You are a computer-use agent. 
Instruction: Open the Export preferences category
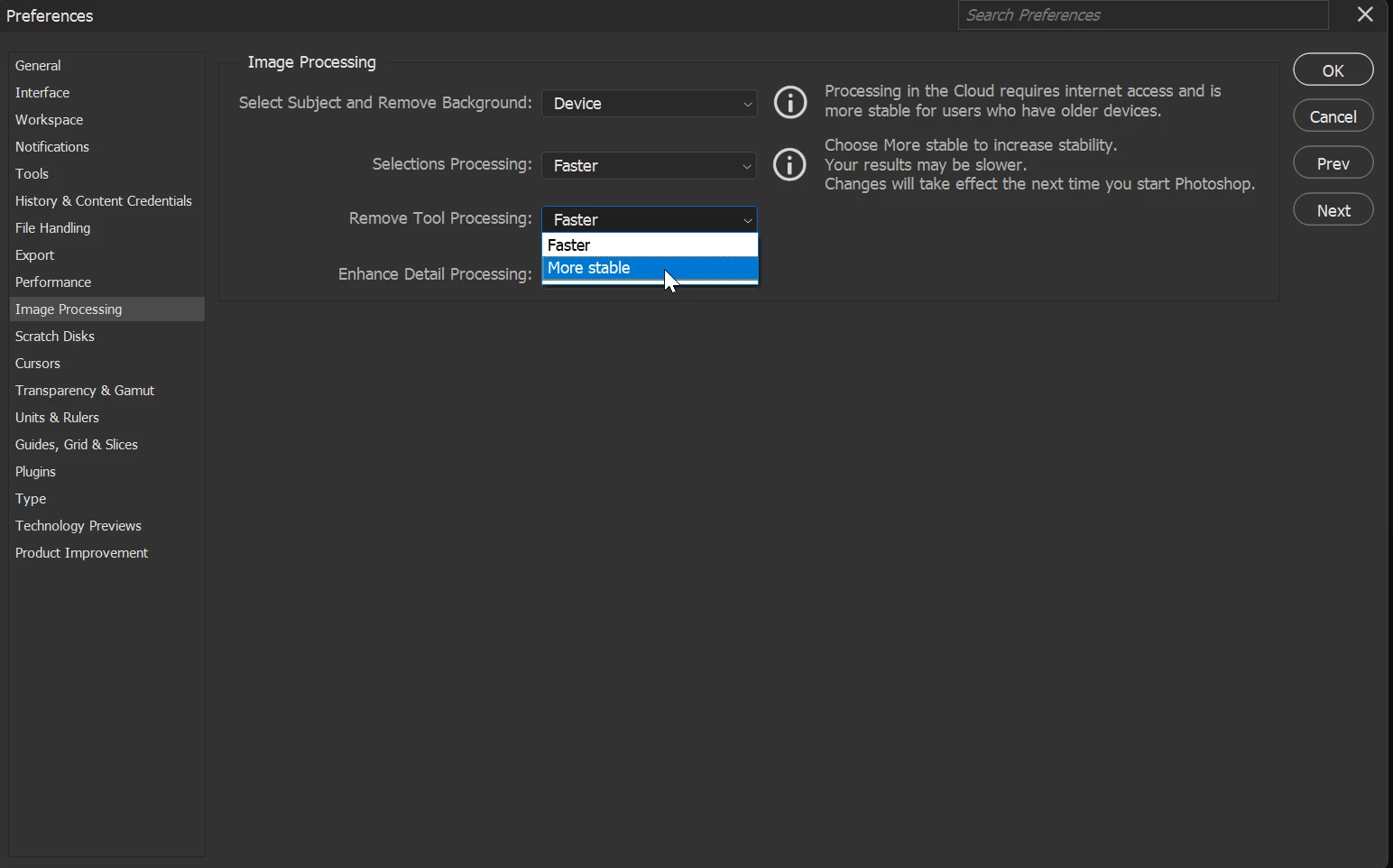[x=106, y=255]
